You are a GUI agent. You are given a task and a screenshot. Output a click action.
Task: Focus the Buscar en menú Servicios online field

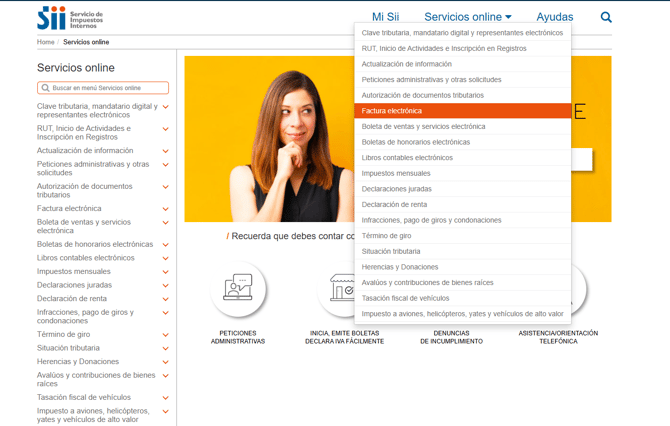coord(103,88)
